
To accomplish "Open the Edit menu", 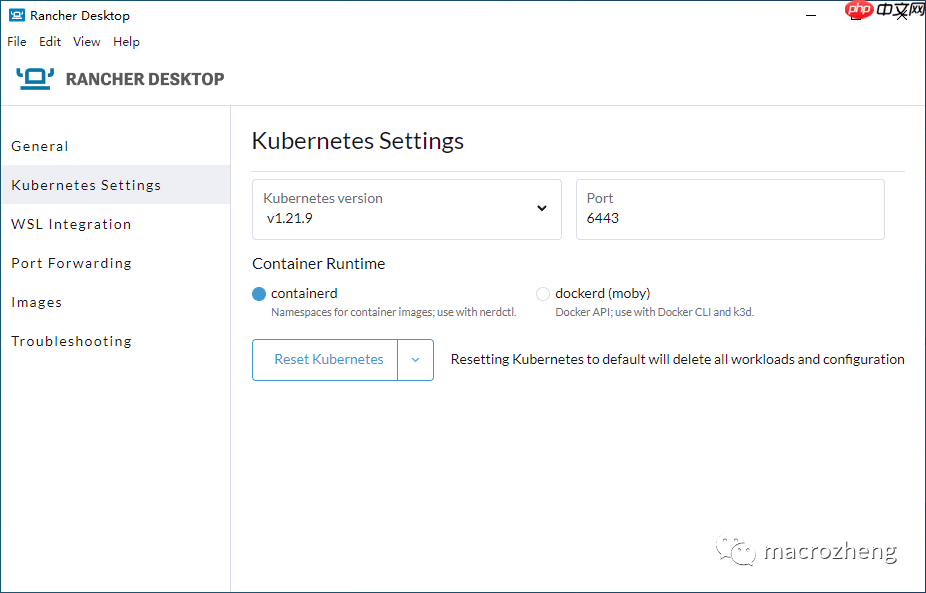I will 50,42.
